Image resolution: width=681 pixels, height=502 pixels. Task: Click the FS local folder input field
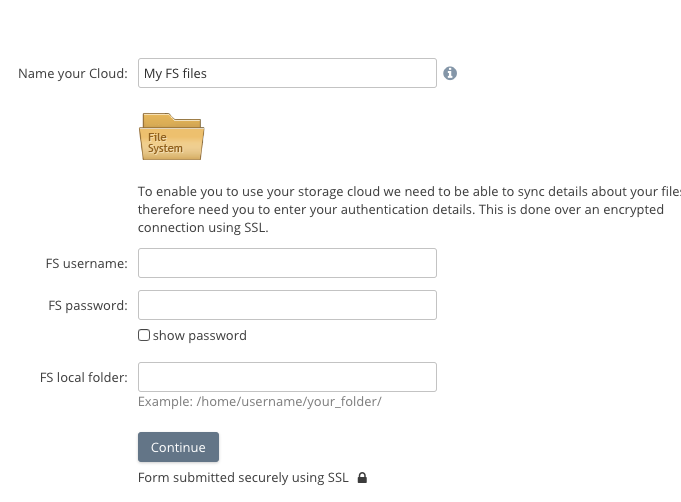[x=287, y=377]
